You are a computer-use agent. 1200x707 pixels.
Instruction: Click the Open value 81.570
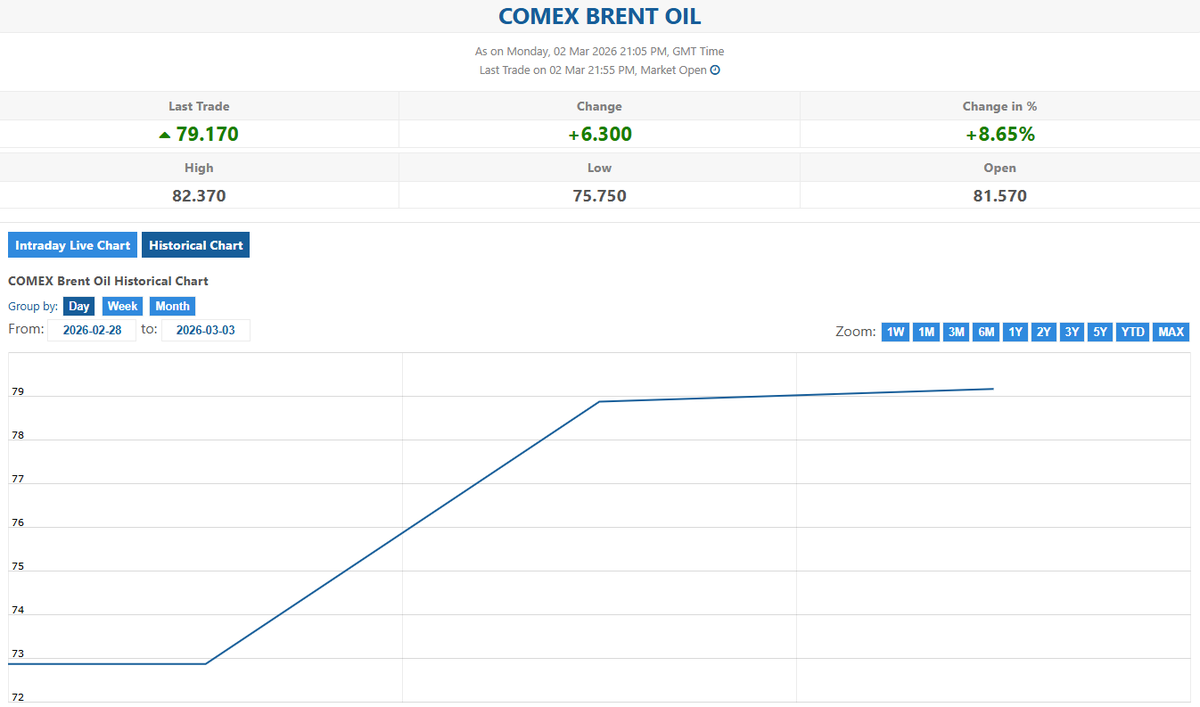[x=1000, y=196]
